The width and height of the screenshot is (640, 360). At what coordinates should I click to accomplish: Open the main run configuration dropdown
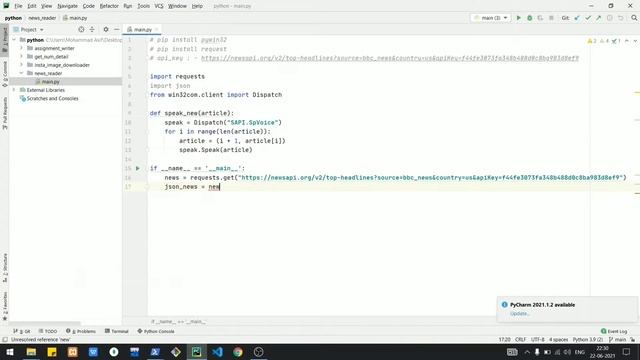(x=491, y=18)
